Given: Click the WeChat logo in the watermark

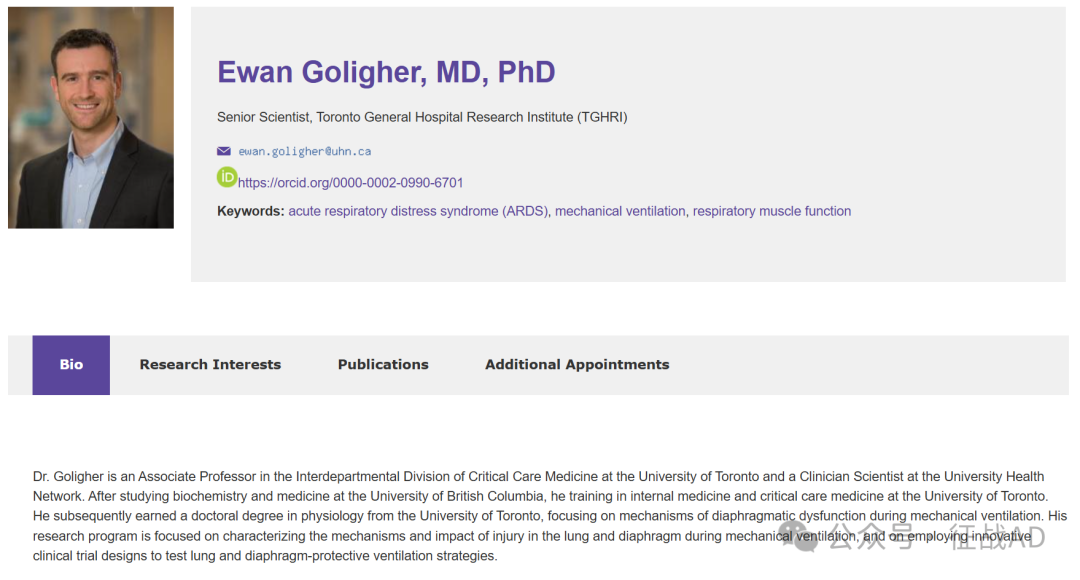Looking at the screenshot, I should coord(798,535).
